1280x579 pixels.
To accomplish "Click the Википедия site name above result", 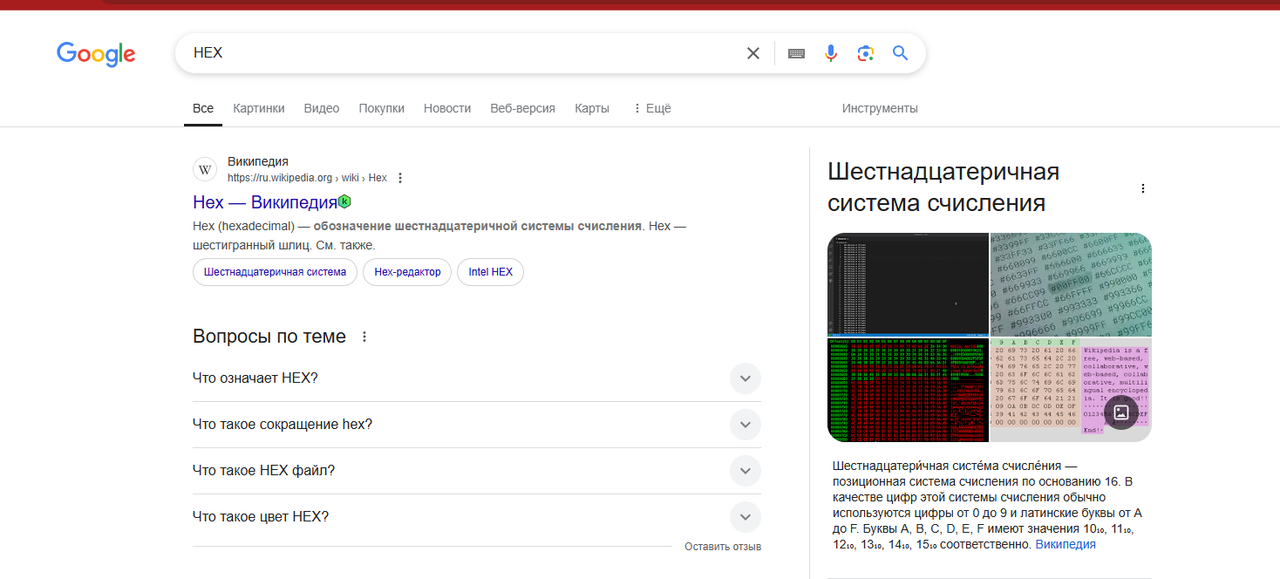I will [258, 161].
